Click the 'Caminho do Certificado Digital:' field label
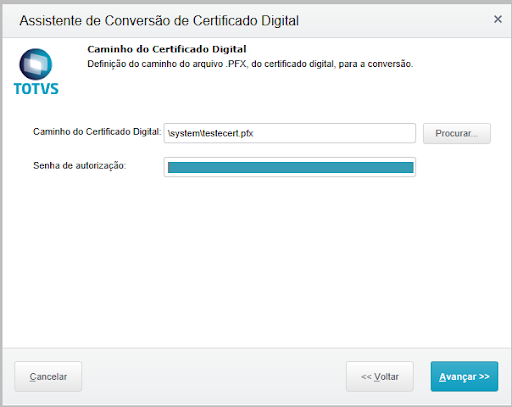Image resolution: width=512 pixels, height=407 pixels. pyautogui.click(x=97, y=132)
